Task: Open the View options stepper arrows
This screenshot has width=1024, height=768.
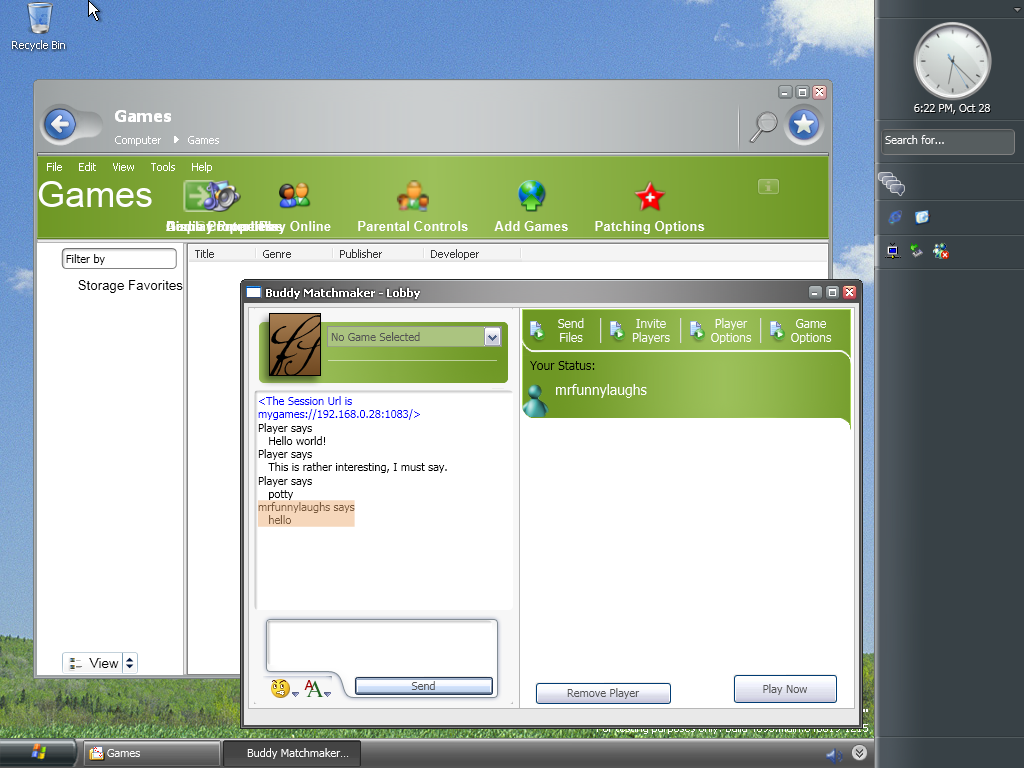Action: tap(129, 663)
